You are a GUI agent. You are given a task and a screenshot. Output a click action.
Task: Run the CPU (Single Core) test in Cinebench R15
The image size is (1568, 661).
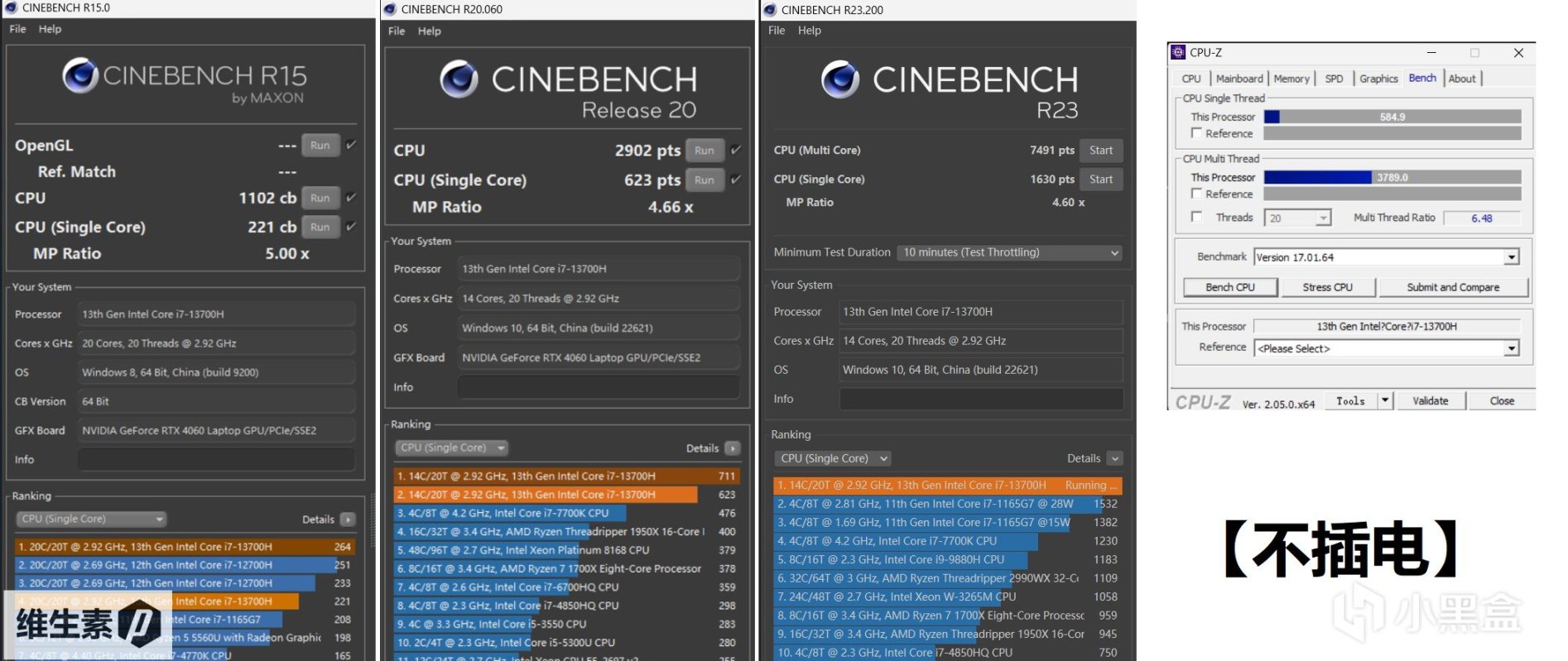(x=320, y=227)
